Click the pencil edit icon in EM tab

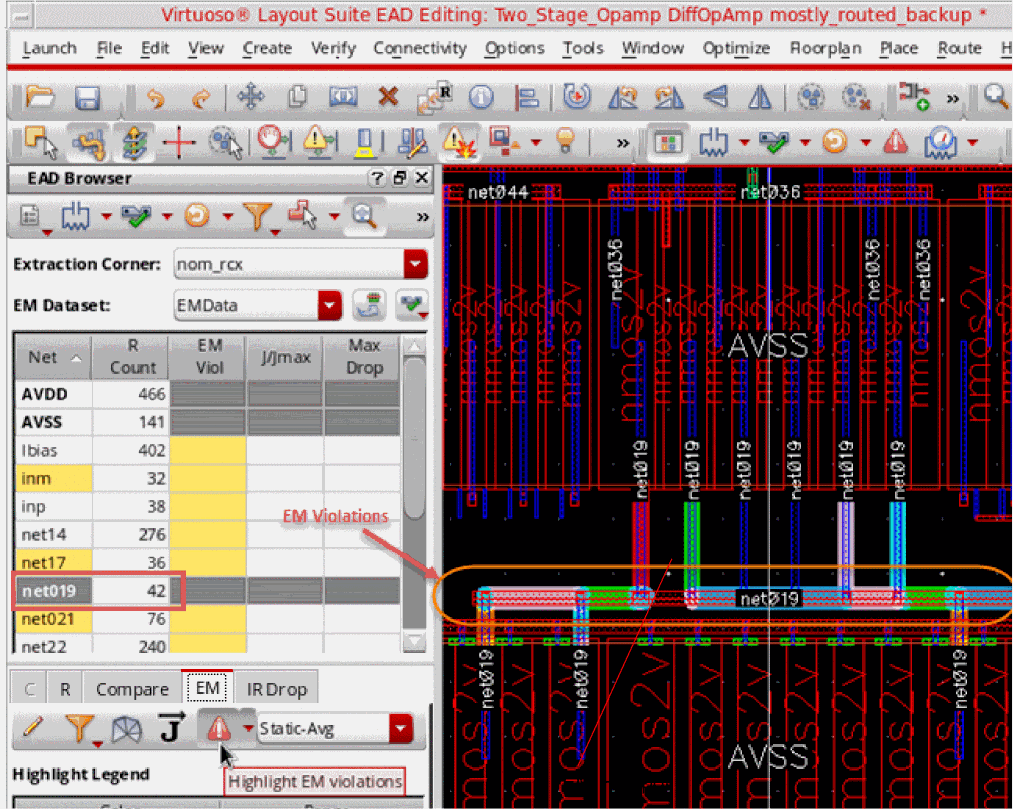(32, 729)
